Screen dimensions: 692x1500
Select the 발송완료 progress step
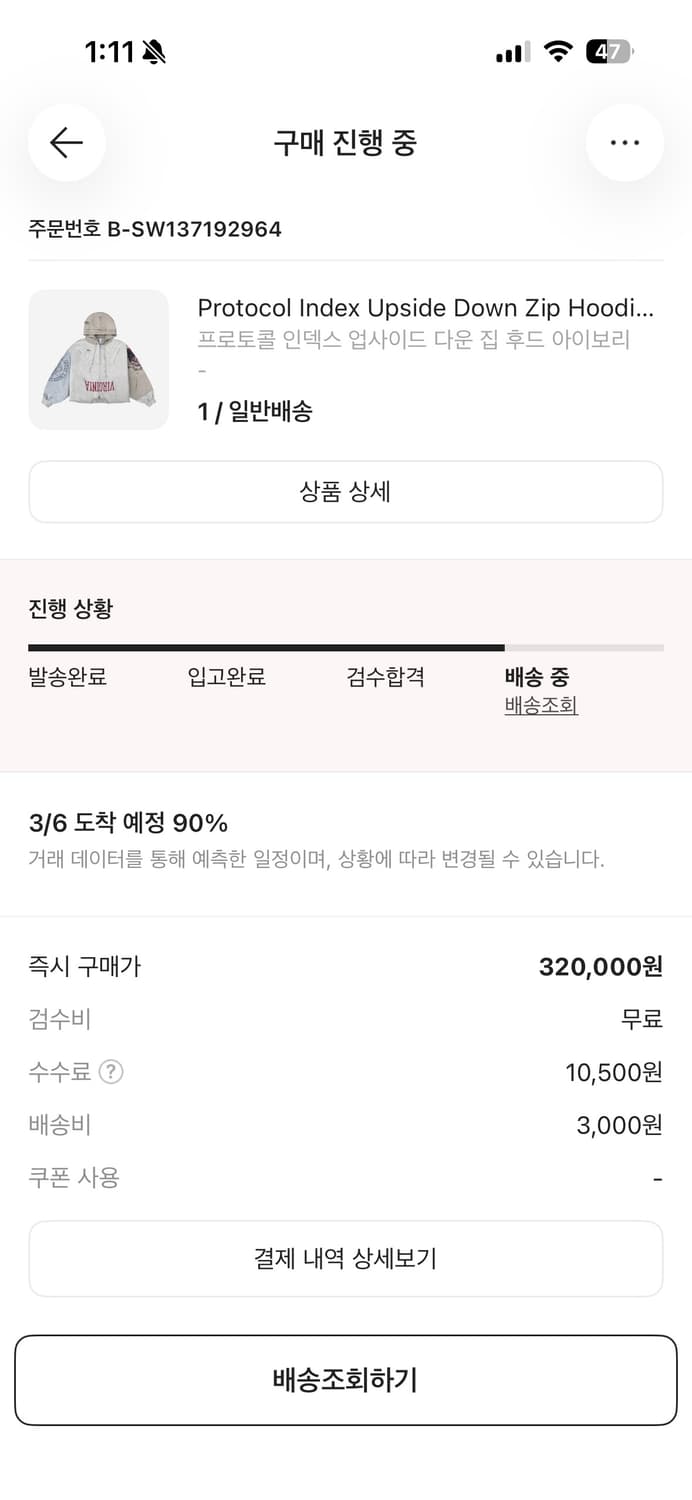point(68,677)
